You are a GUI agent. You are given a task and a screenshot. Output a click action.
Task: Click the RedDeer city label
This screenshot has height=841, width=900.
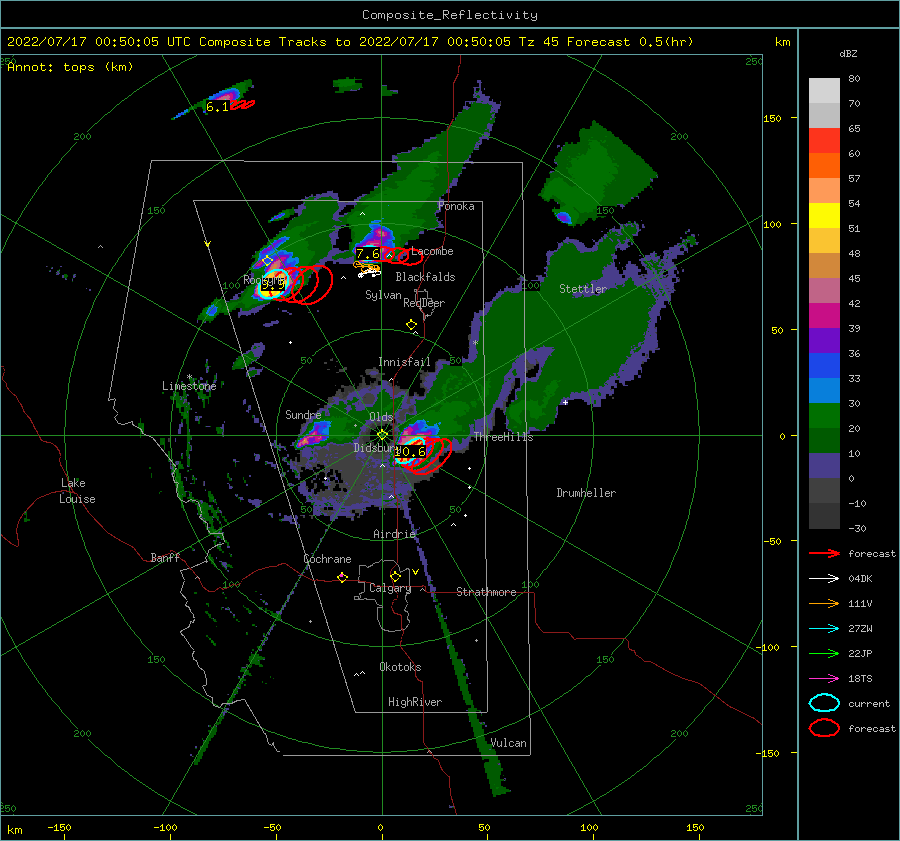pyautogui.click(x=424, y=303)
